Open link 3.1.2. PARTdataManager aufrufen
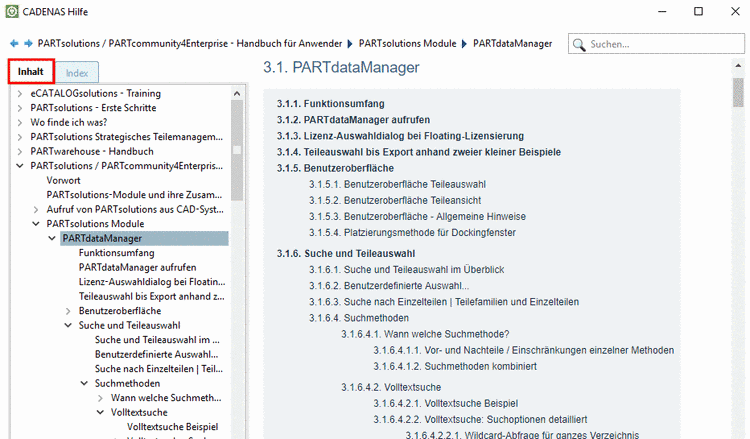 click(x=353, y=120)
